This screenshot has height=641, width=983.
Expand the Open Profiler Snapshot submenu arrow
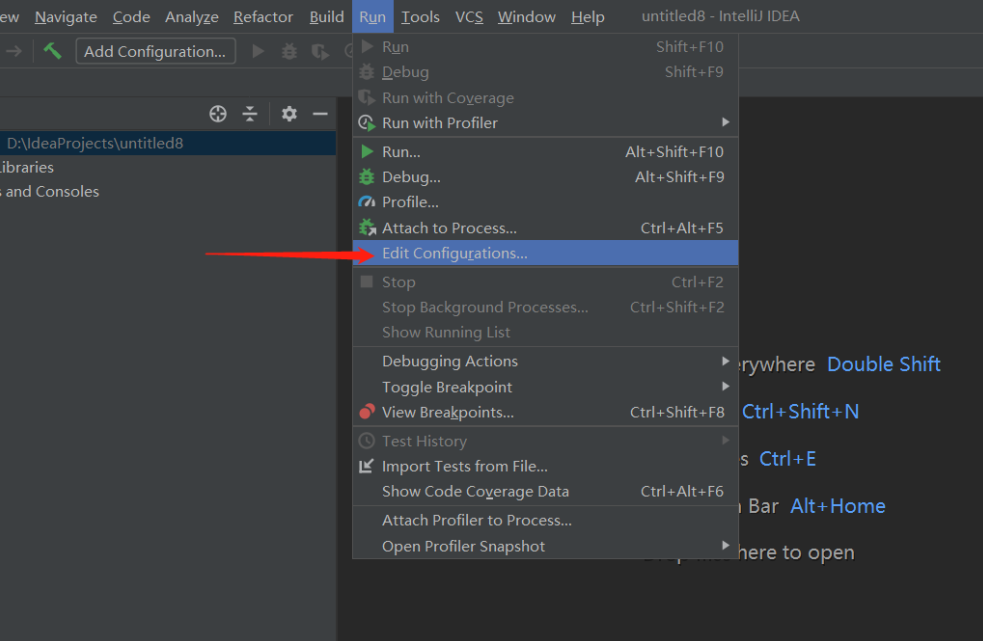725,545
